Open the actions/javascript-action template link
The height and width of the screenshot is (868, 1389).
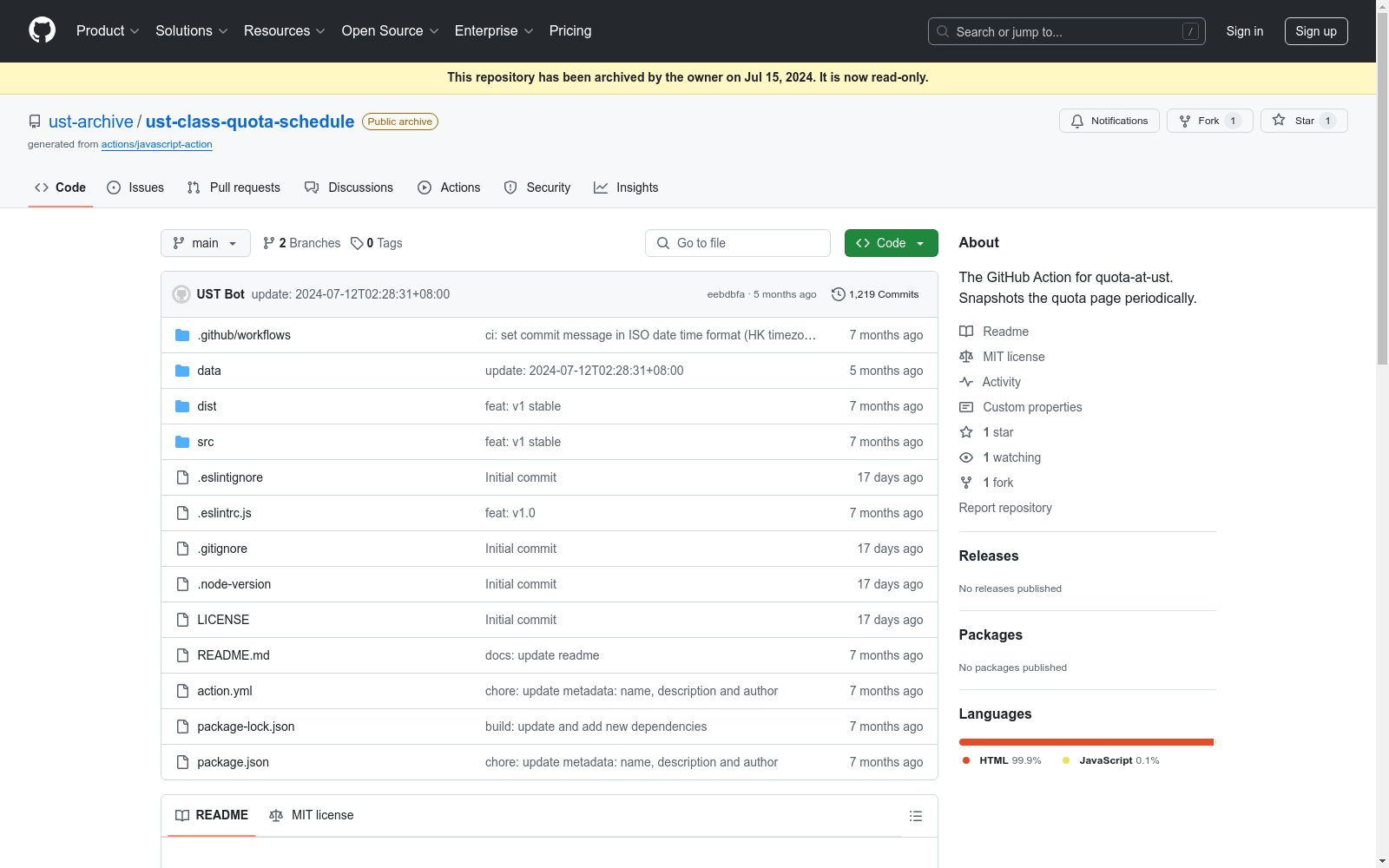157,144
